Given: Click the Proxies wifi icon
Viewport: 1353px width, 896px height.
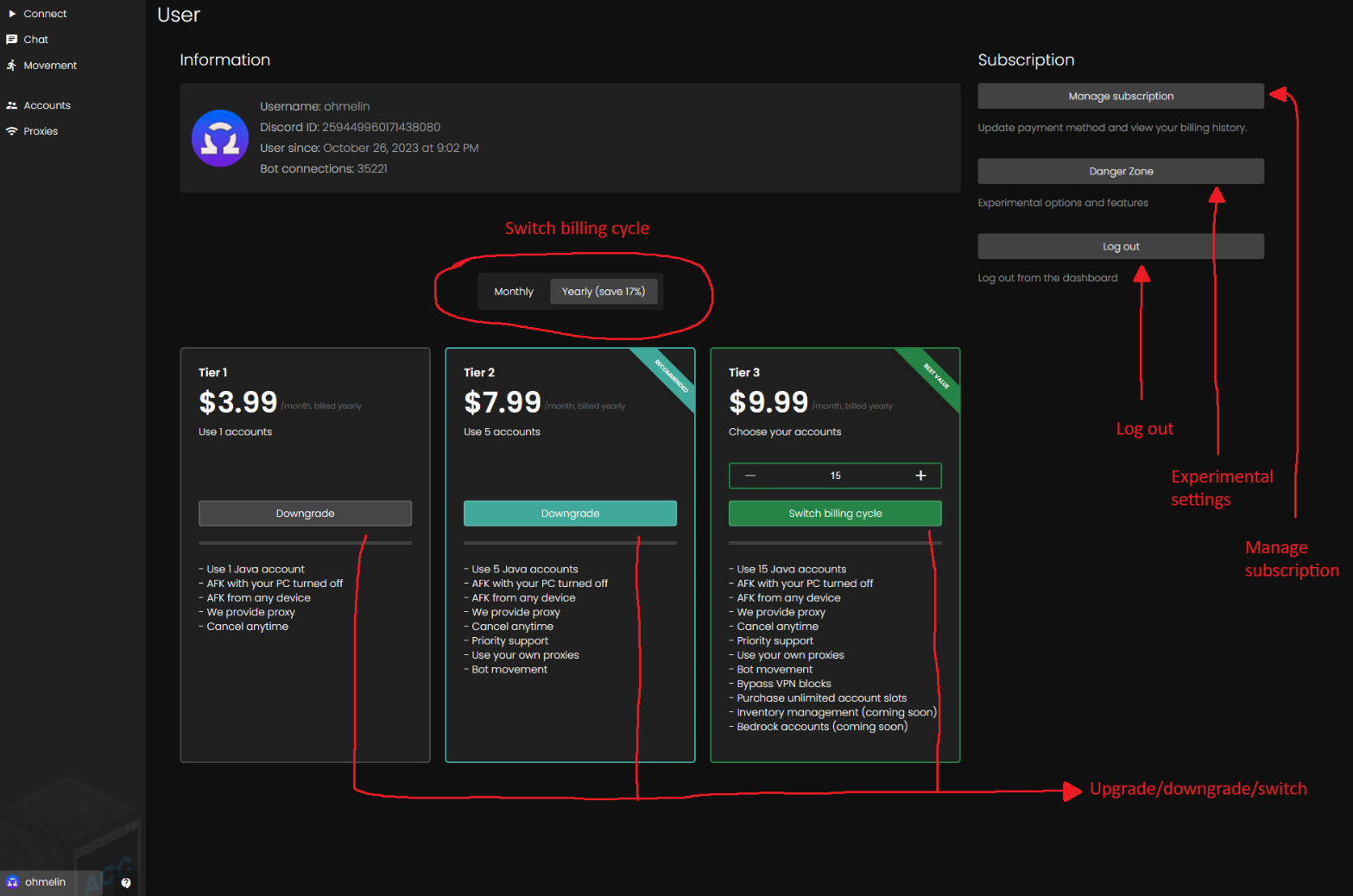Looking at the screenshot, I should [x=12, y=131].
